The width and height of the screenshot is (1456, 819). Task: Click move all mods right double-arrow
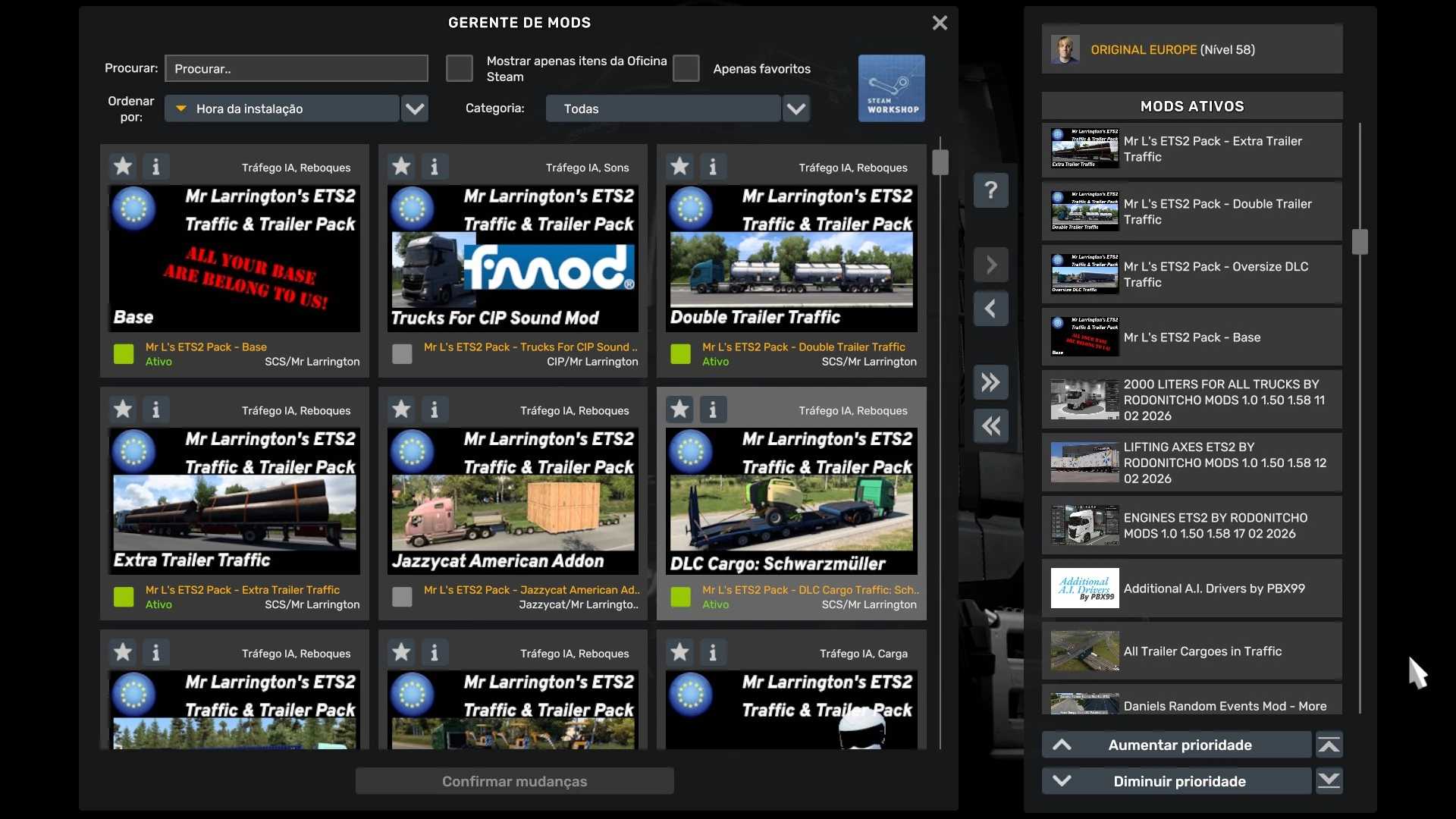point(990,382)
